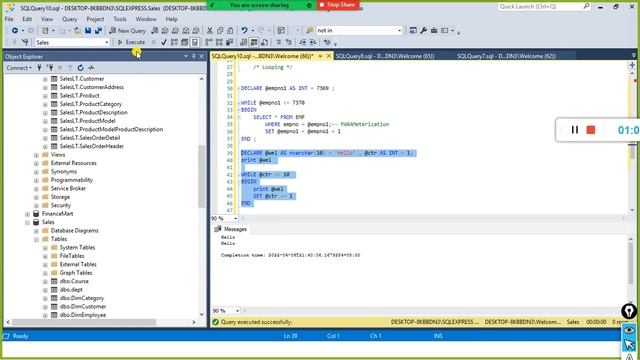Open the Query menu
Viewport: 640px width, 360px height.
coord(69,19)
